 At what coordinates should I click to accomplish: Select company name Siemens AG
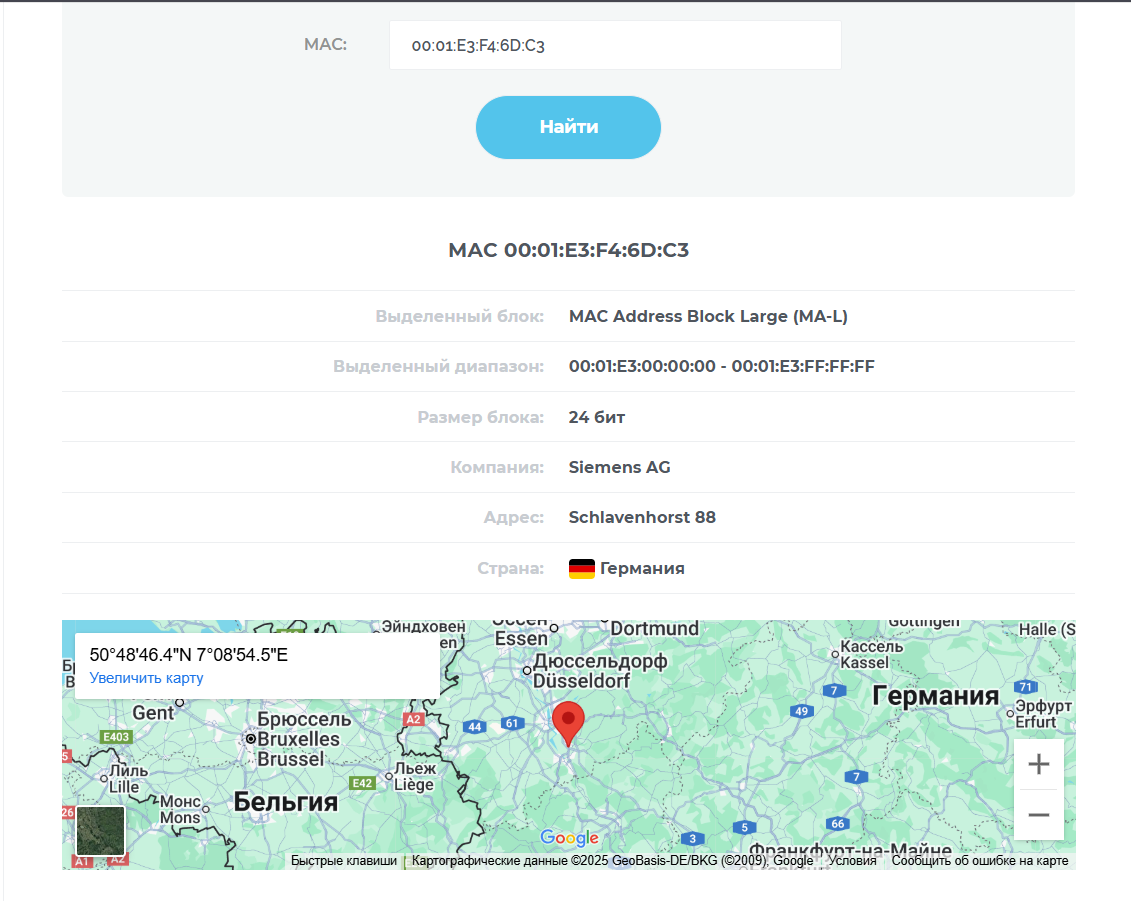click(x=620, y=467)
